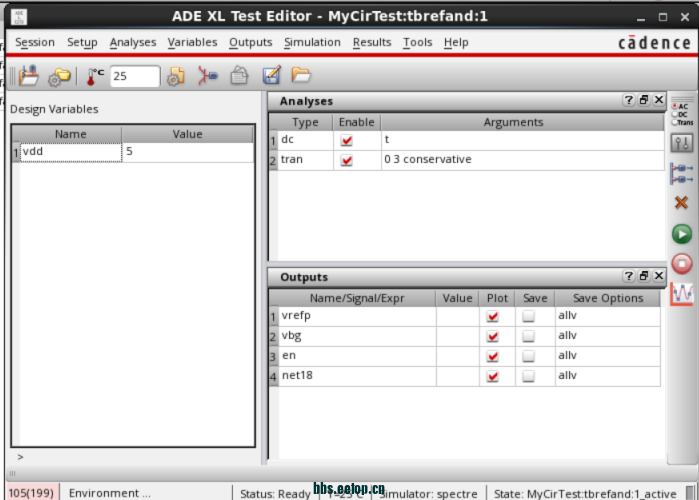
Task: Undock the Analyses panel
Action: point(644,100)
